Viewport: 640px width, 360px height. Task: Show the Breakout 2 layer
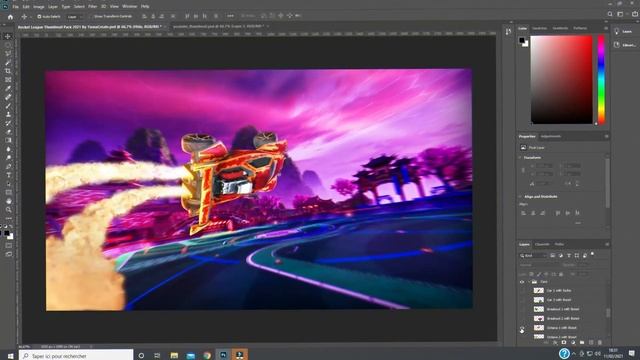(522, 318)
